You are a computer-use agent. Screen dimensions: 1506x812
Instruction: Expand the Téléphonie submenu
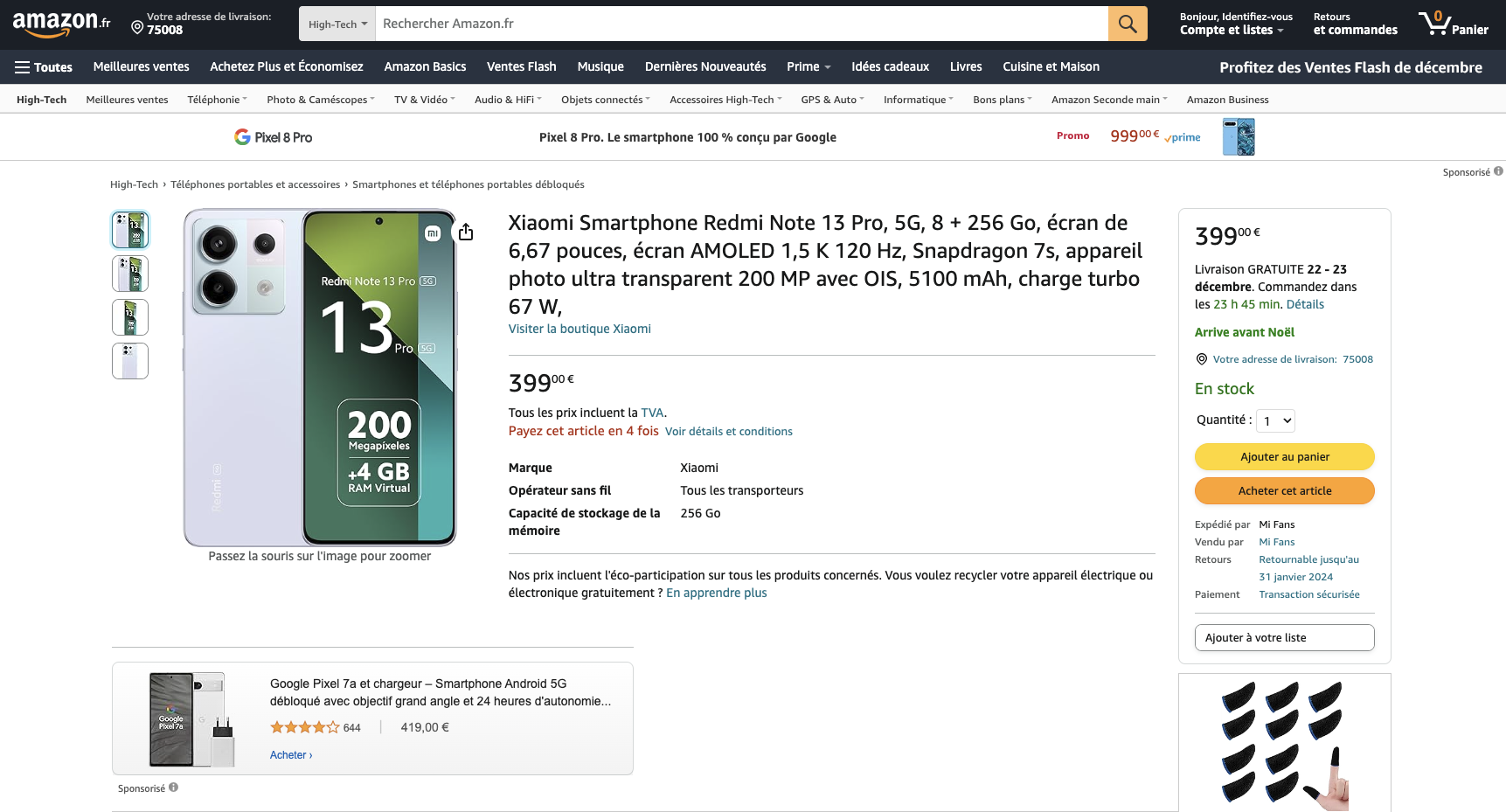click(217, 100)
